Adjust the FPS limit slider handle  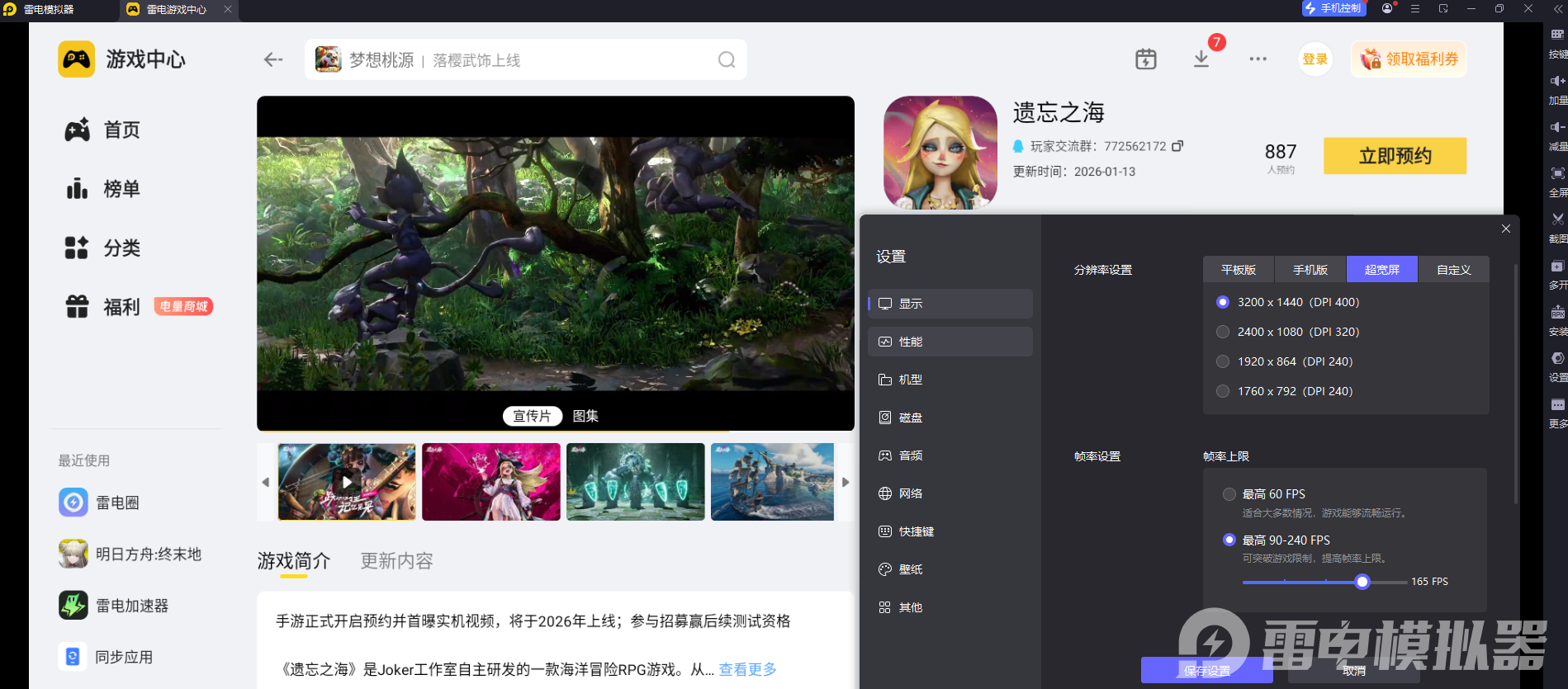(1362, 582)
